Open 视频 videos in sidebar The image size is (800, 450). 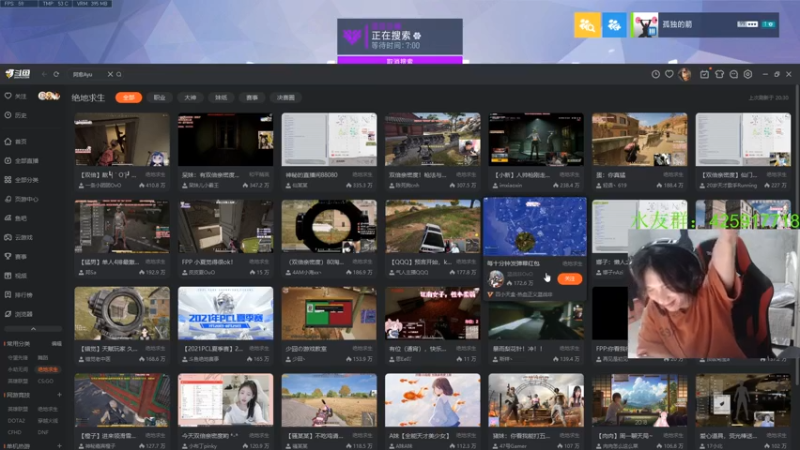[x=15, y=276]
